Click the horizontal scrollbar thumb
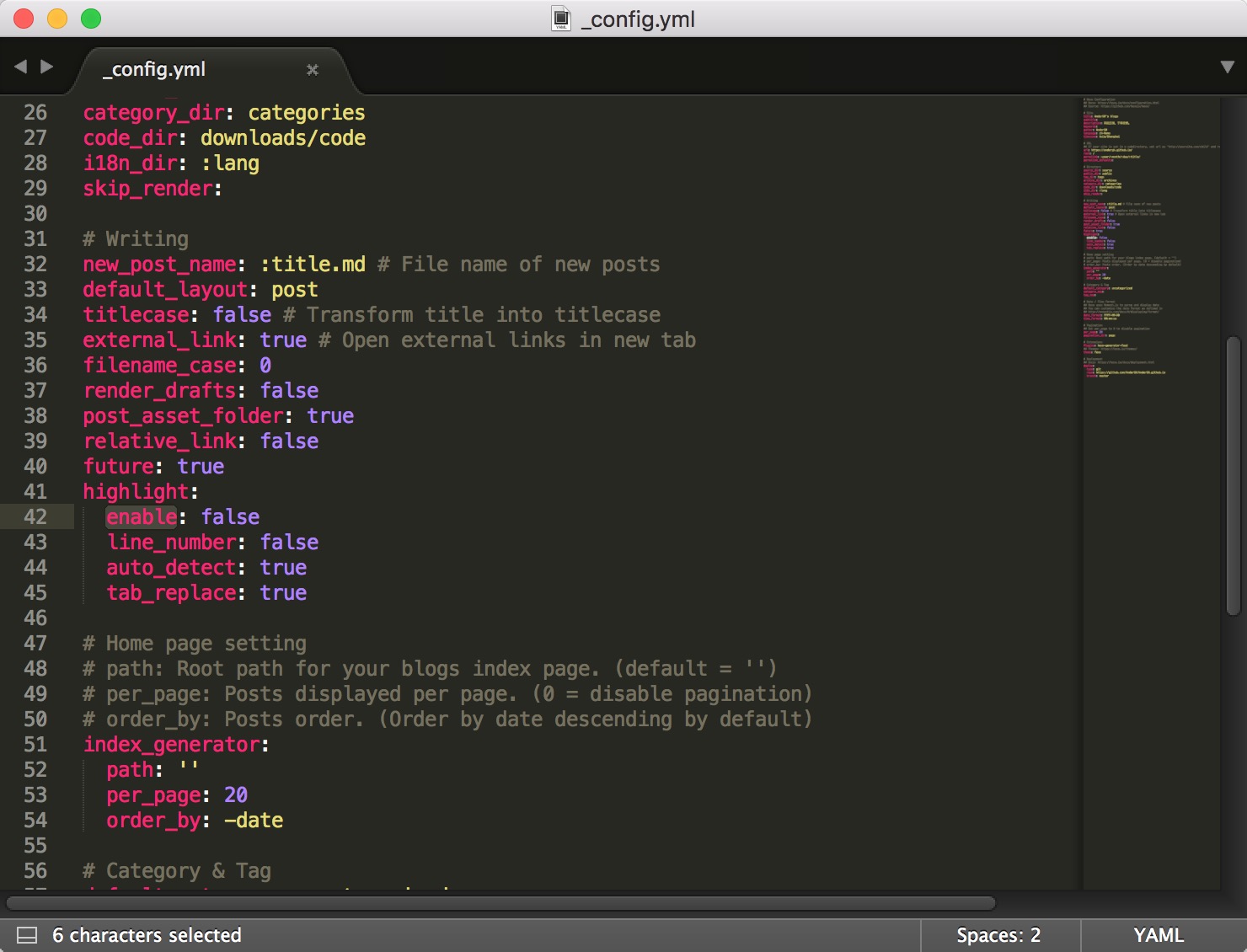This screenshot has width=1247, height=952. tap(501, 903)
